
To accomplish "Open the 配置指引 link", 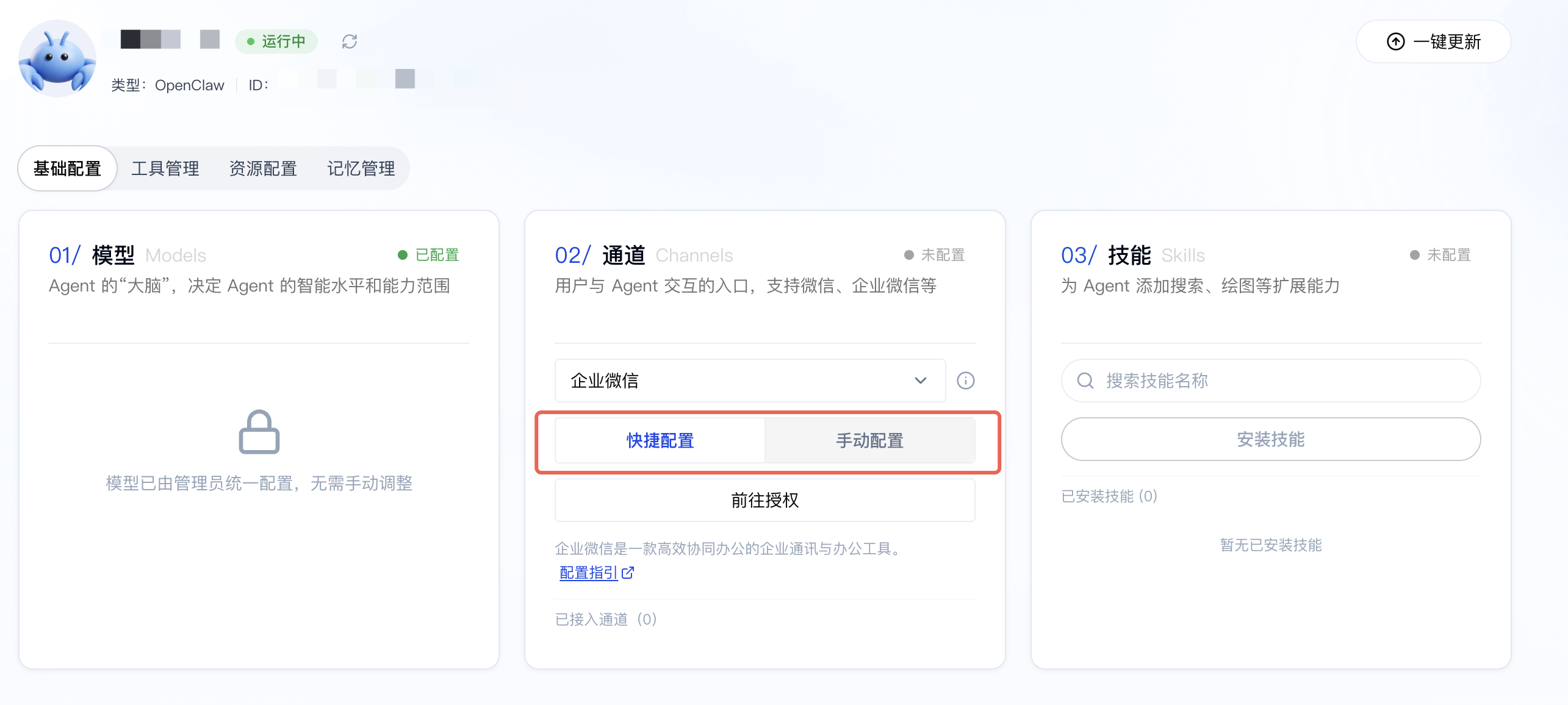I will [x=589, y=573].
